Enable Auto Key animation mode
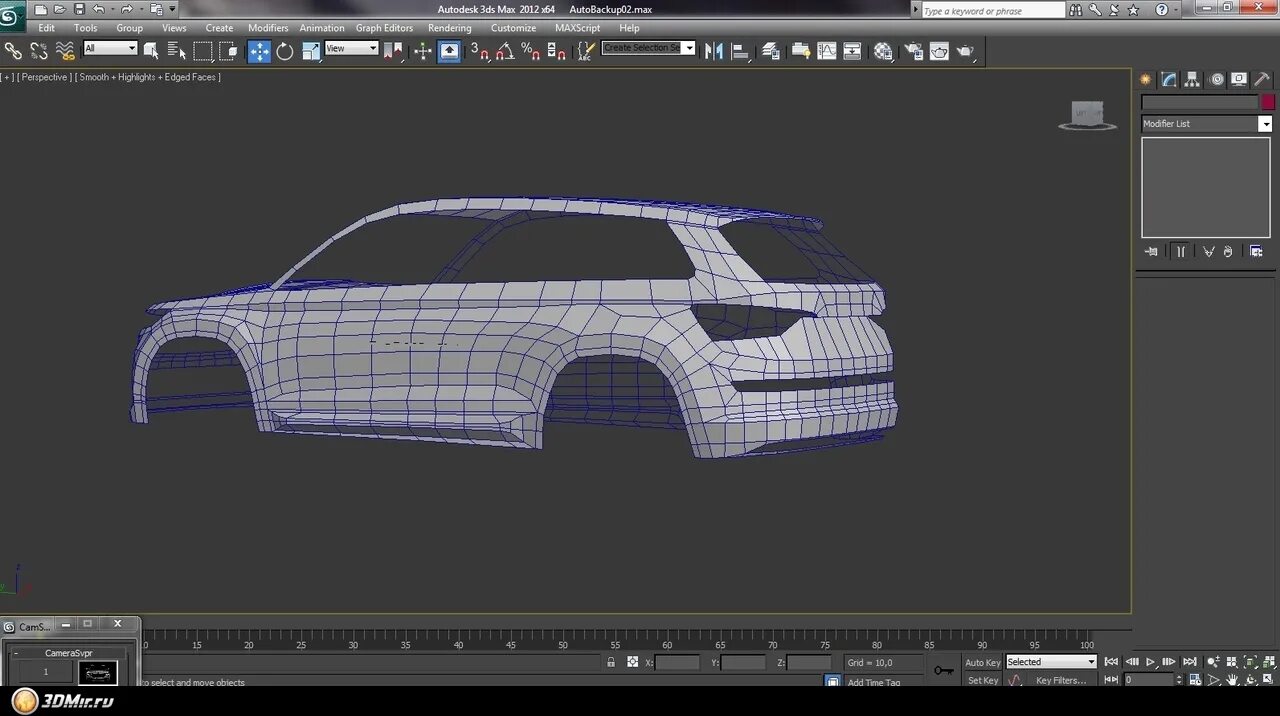 pos(982,662)
